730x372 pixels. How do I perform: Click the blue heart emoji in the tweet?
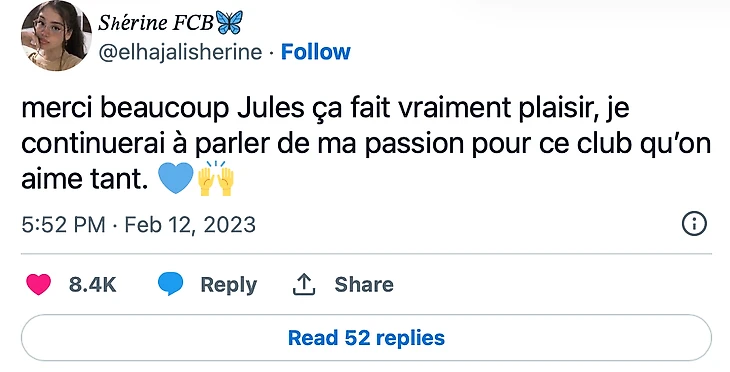click(176, 177)
